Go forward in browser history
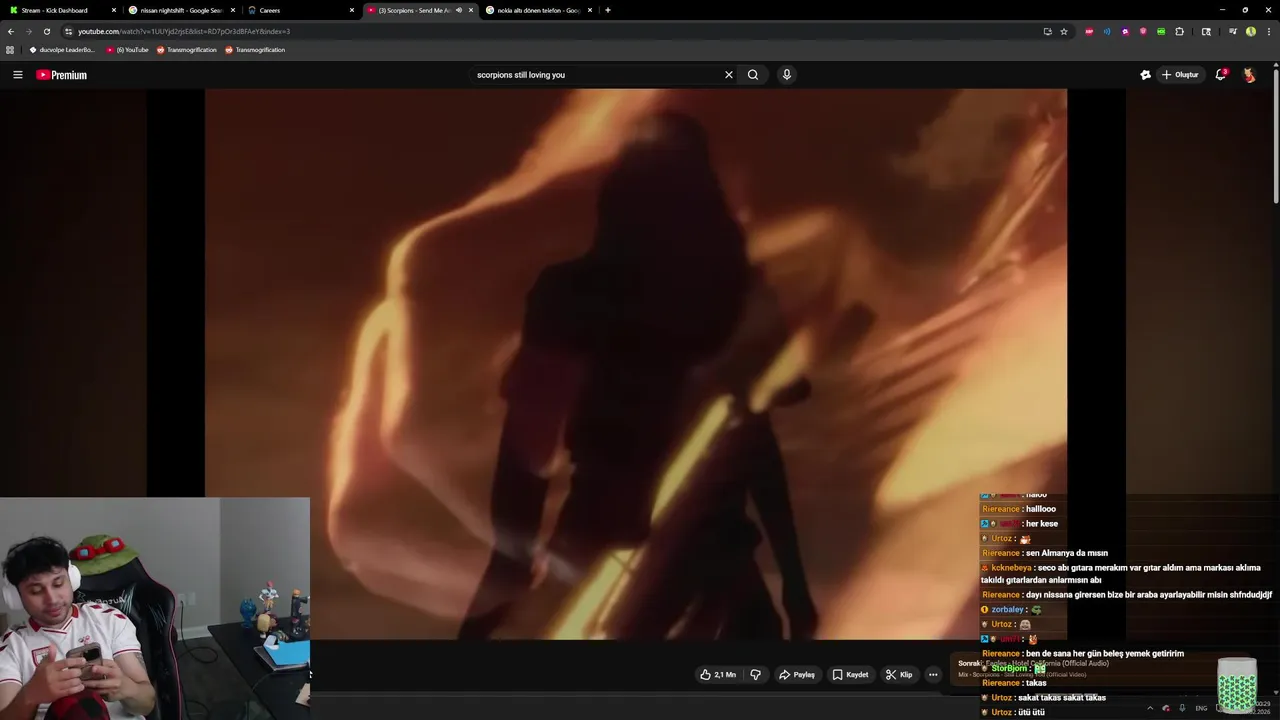The image size is (1280, 720). (x=28, y=31)
